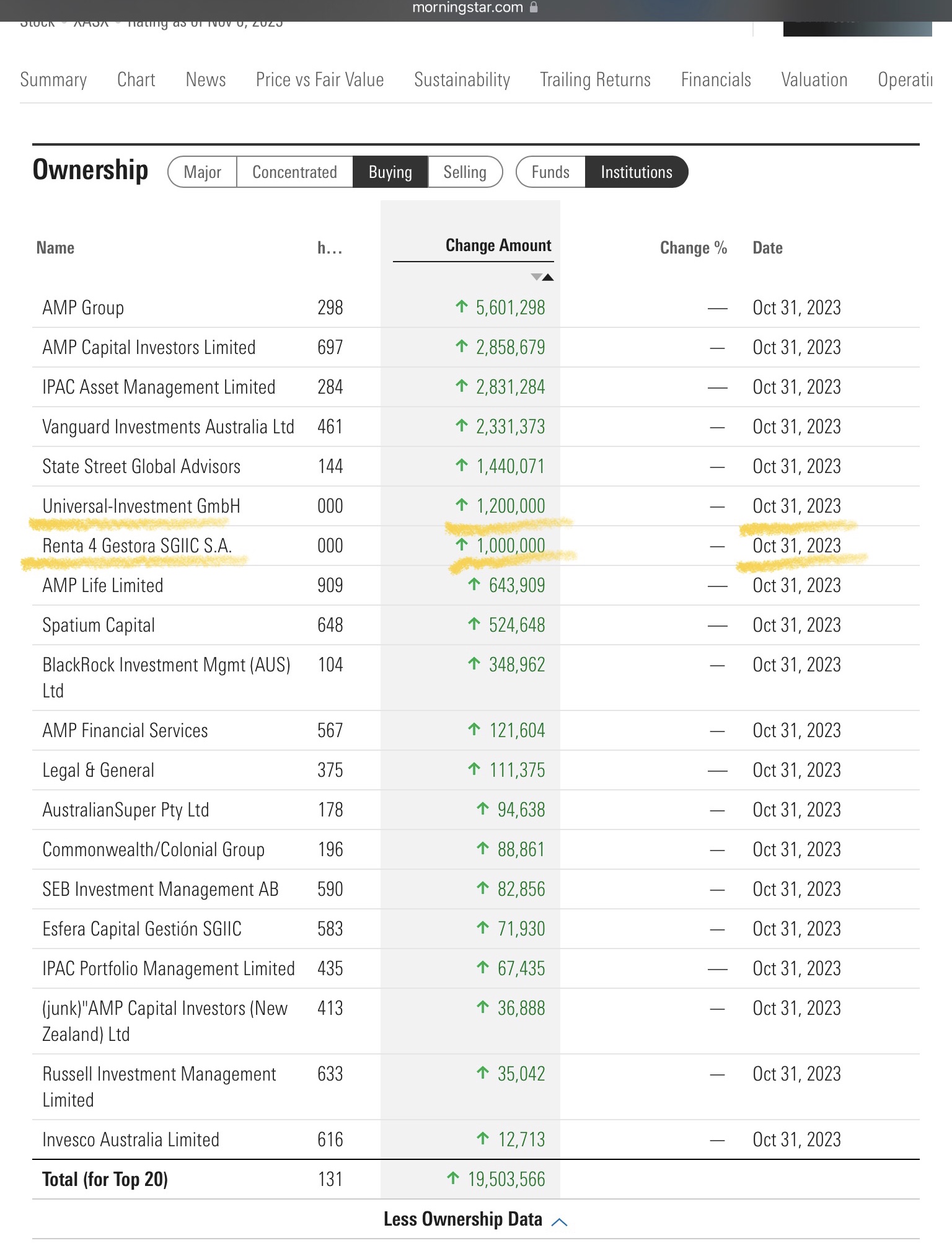Tap the morningstar.com address bar

point(468,7)
